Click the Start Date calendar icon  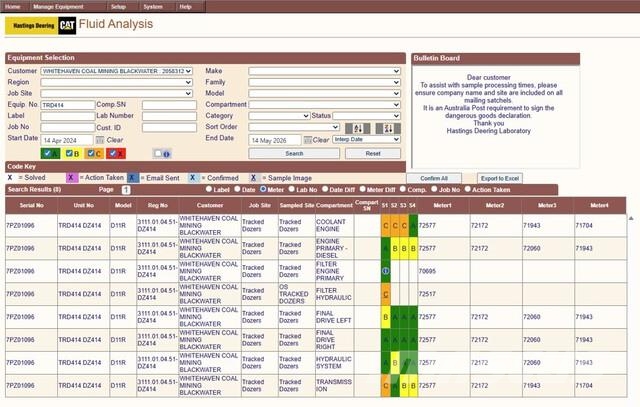click(x=100, y=140)
